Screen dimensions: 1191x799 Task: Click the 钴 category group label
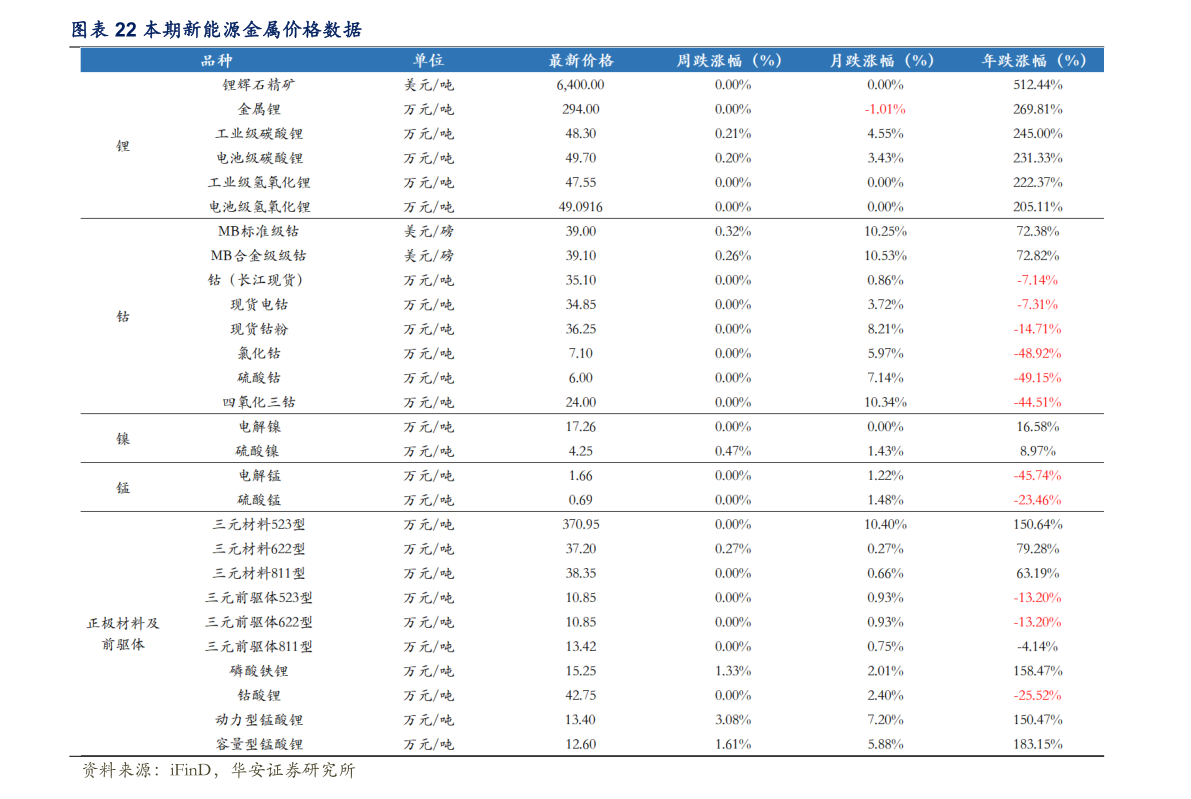tap(123, 316)
